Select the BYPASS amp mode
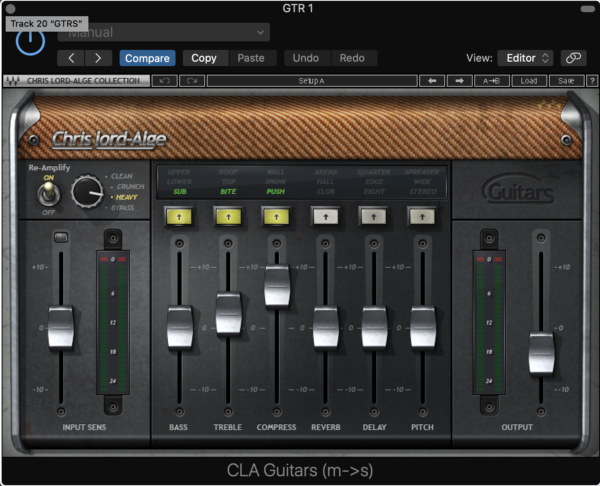The width and height of the screenshot is (600, 486). [122, 208]
